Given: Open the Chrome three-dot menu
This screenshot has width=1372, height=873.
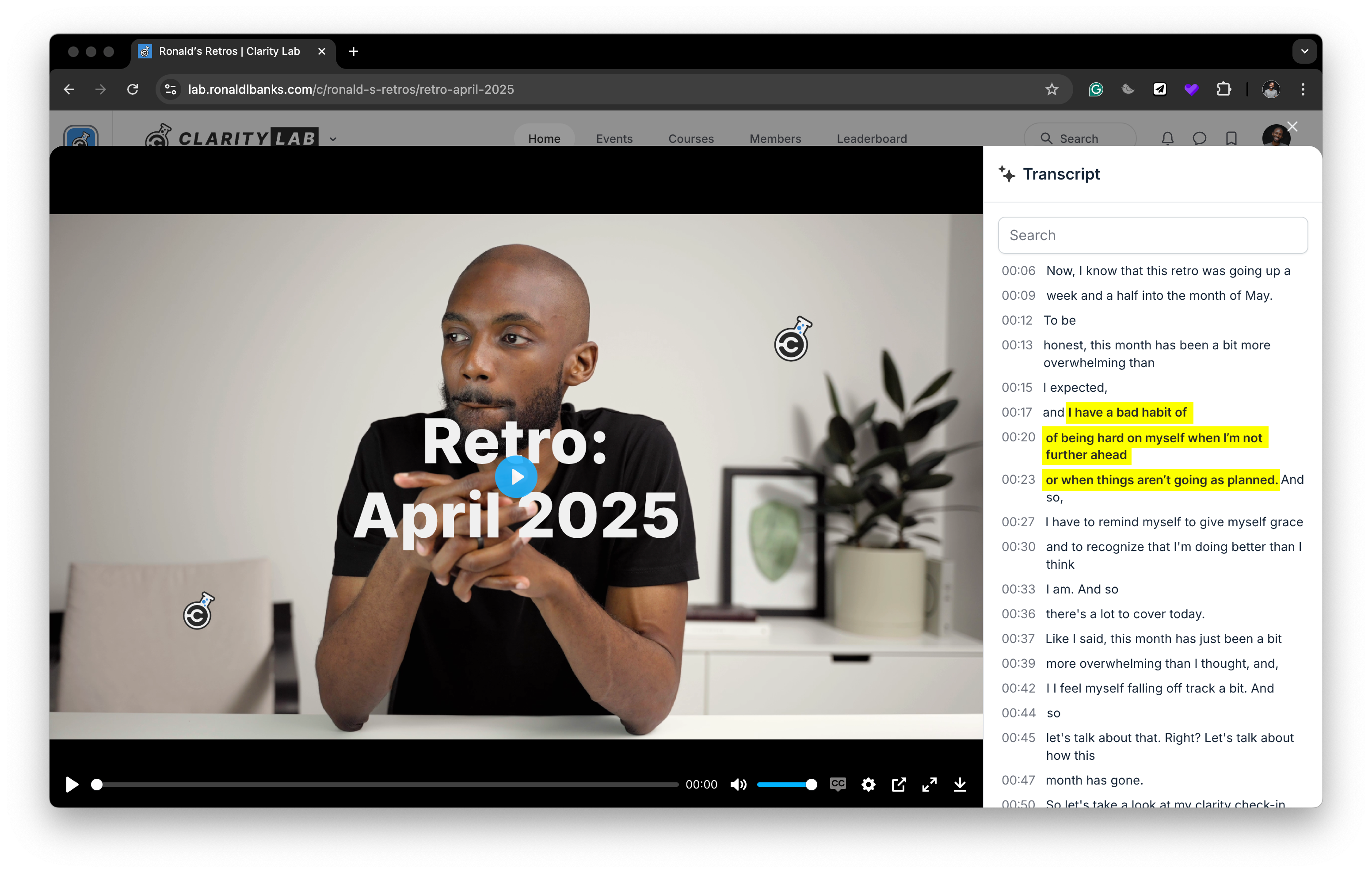Looking at the screenshot, I should (1303, 89).
